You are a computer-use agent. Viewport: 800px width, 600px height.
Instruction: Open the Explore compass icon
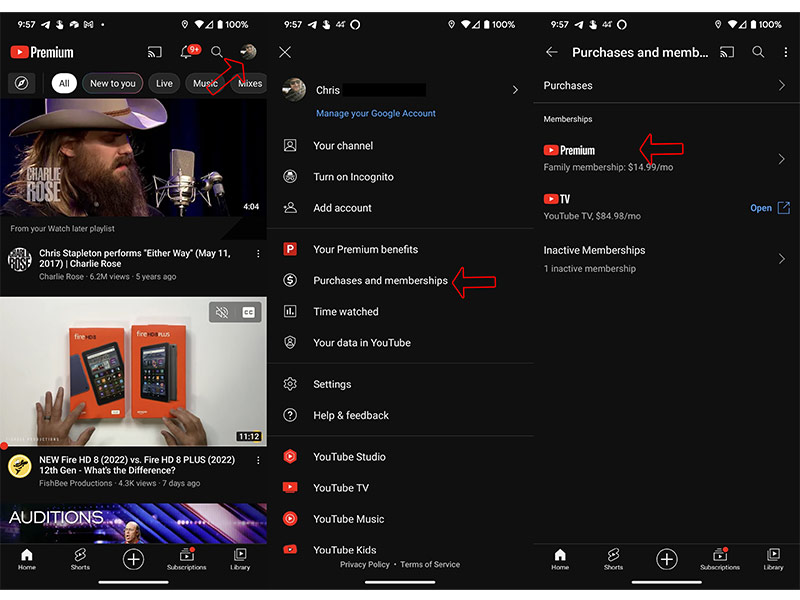pyautogui.click(x=21, y=83)
